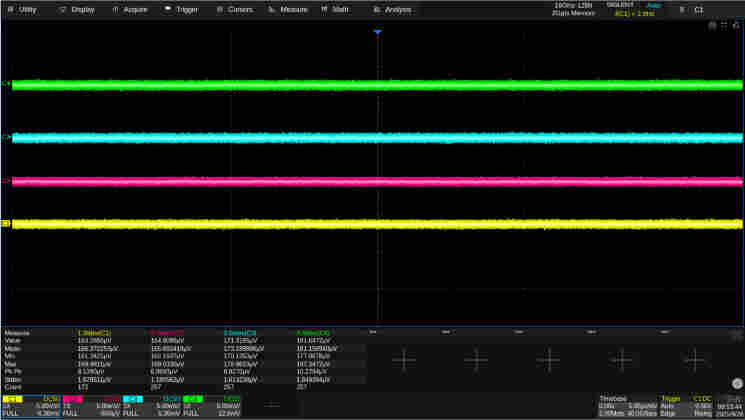The image size is (745, 420).
Task: Open the Acquire menu
Action: pyautogui.click(x=129, y=9)
